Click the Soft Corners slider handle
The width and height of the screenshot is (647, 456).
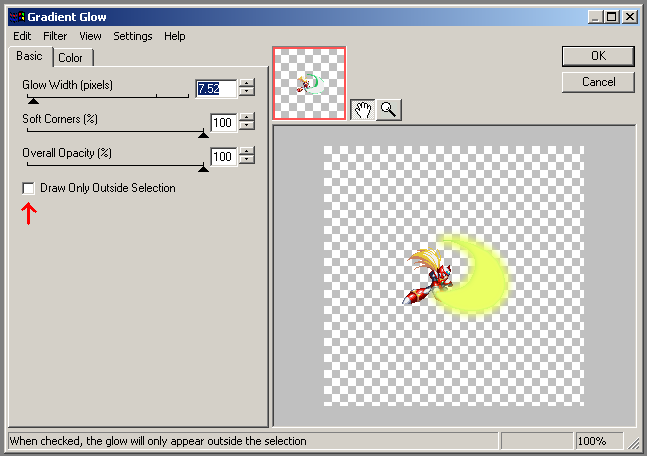203,135
